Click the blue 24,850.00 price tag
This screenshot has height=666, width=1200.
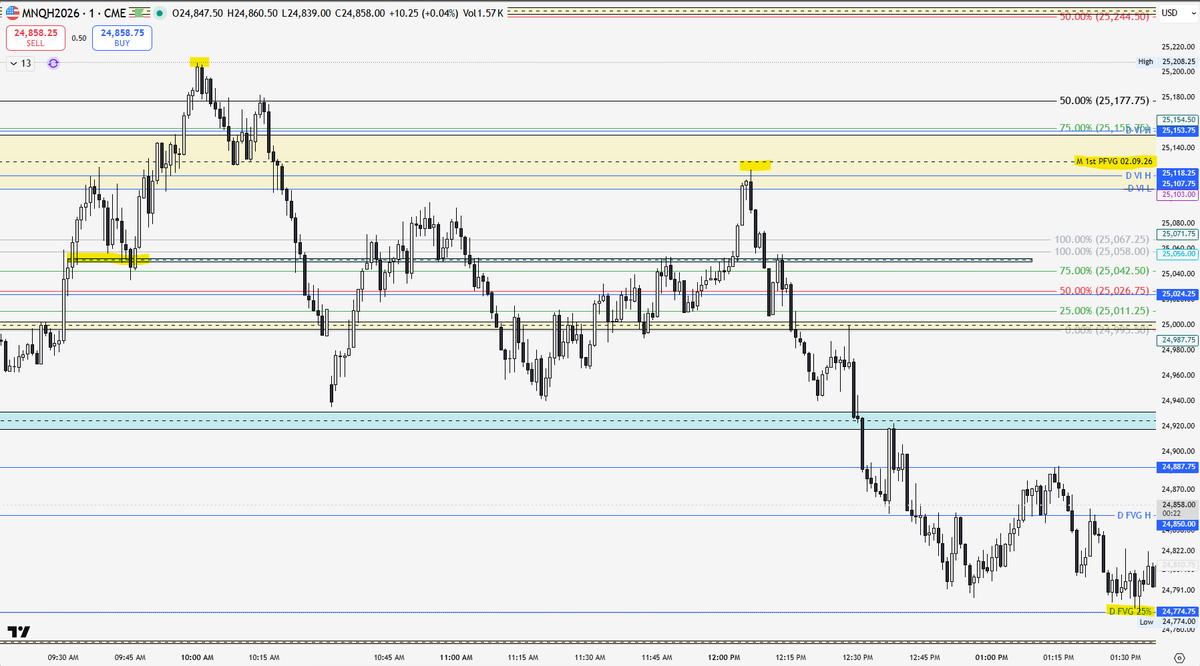[x=1177, y=524]
